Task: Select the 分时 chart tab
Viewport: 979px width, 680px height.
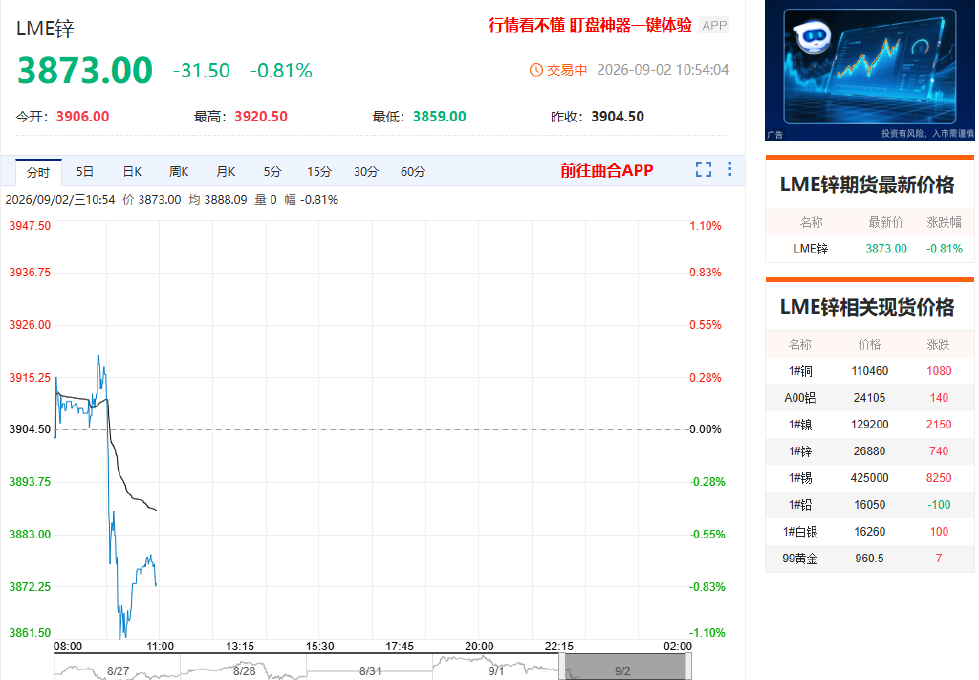Action: 38,172
